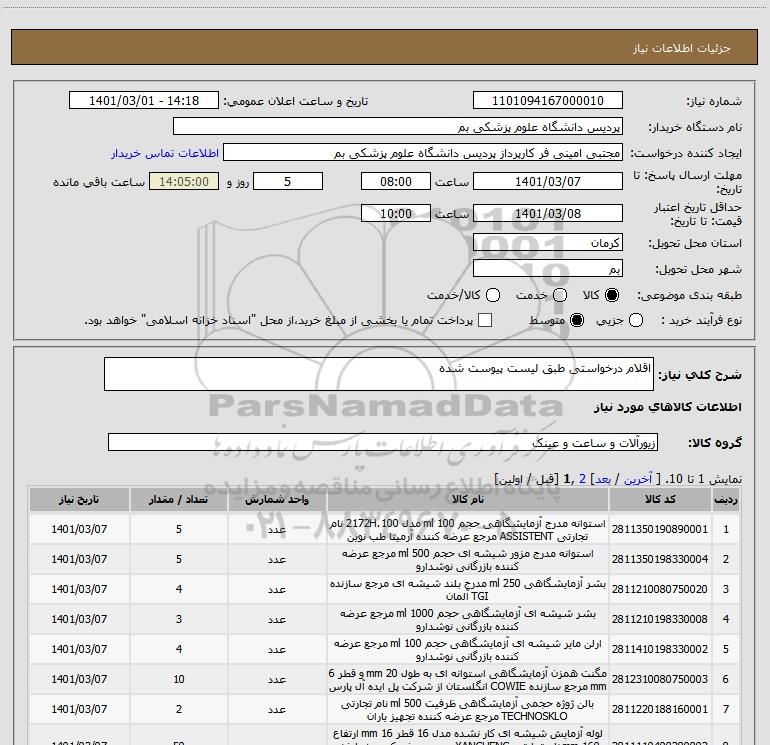Click the price validity date 1401/03/08 field
Image resolution: width=770 pixels, height=745 pixels.
548,214
